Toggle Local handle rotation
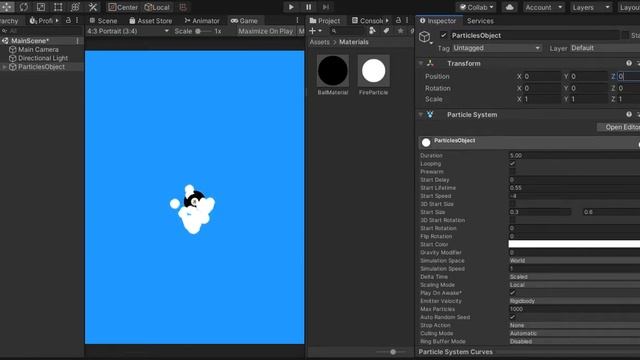Screen dimensions: 640x360 tap(157, 7)
